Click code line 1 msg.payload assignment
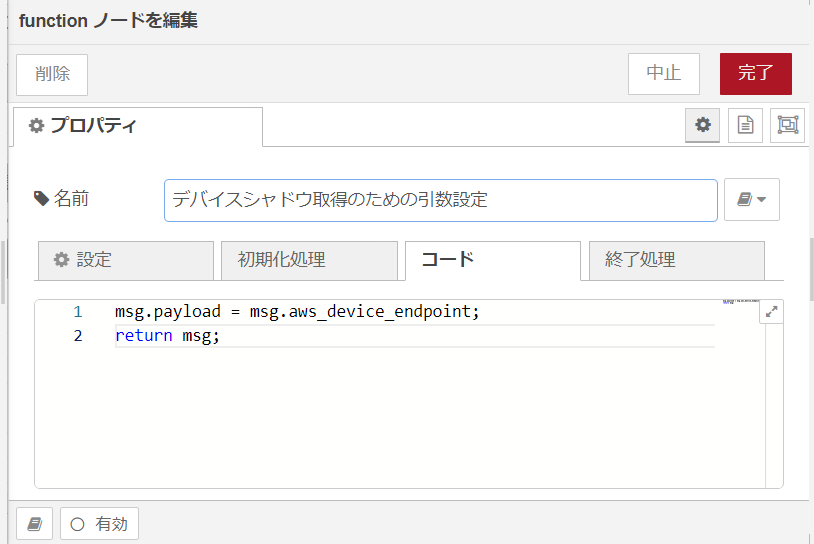This screenshot has height=544, width=814. [x=297, y=311]
